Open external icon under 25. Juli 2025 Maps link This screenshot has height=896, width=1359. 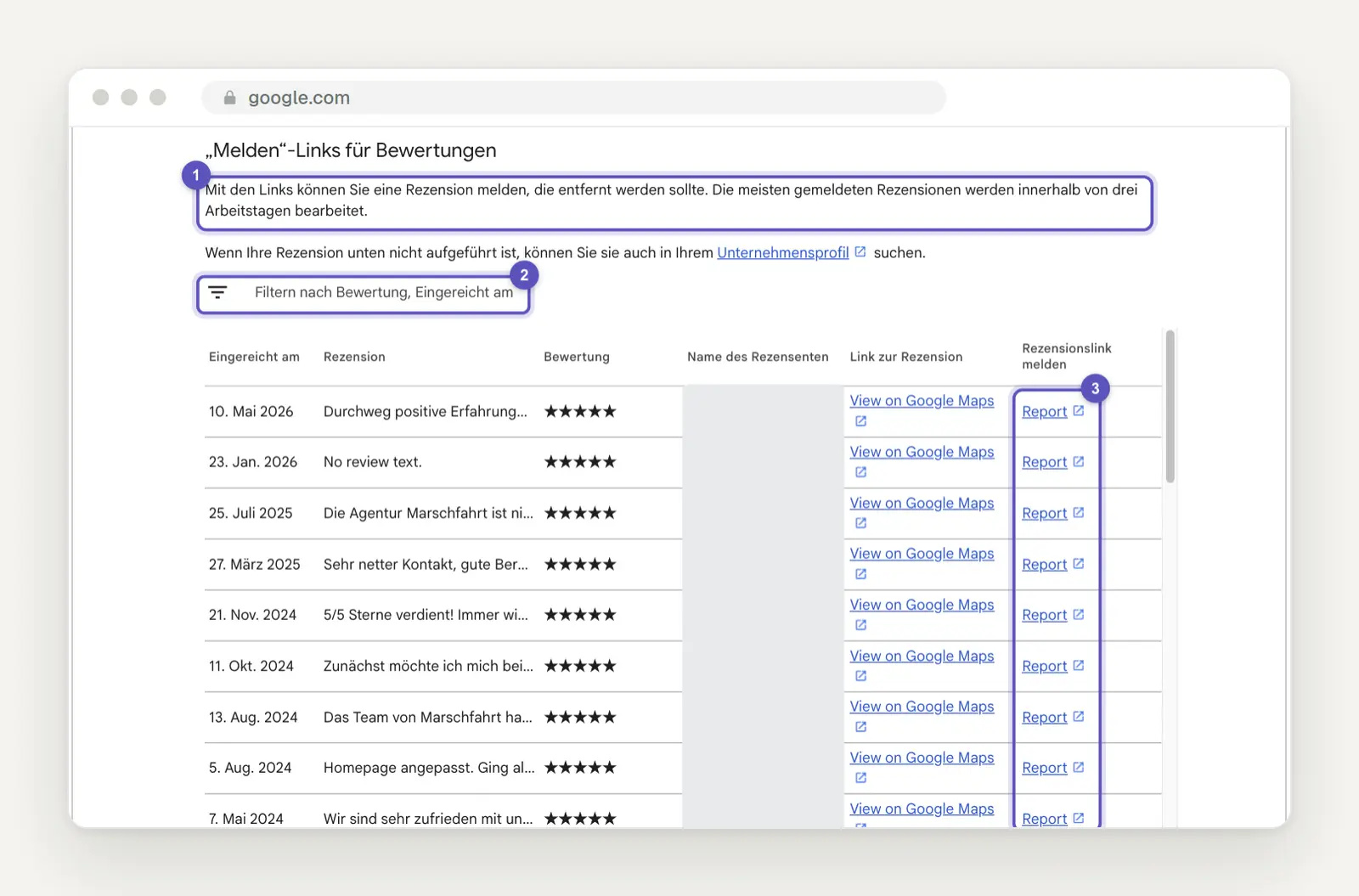tap(860, 523)
